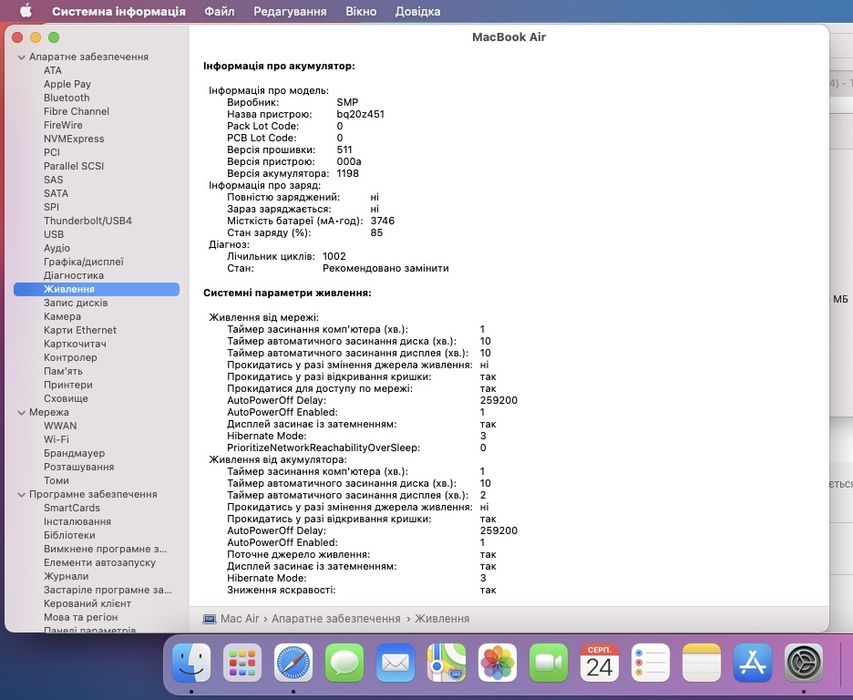The width and height of the screenshot is (853, 700).
Task: Collapse the Мережа section
Action: tap(22, 413)
